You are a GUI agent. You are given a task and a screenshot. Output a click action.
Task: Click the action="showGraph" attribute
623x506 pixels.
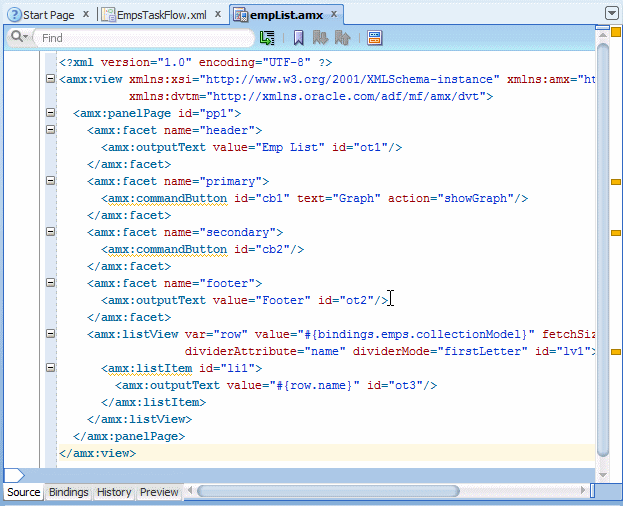(451, 198)
